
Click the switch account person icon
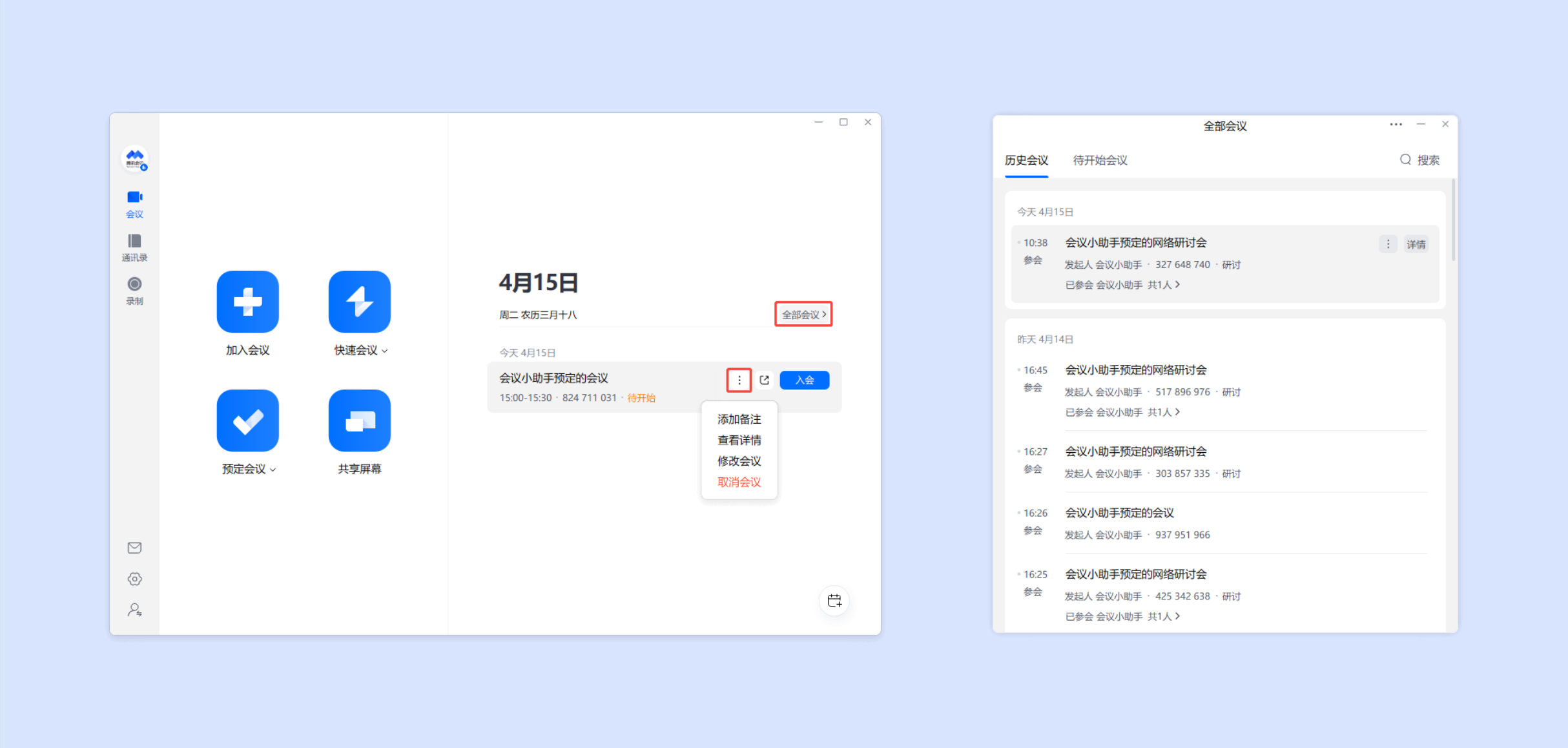tap(134, 610)
